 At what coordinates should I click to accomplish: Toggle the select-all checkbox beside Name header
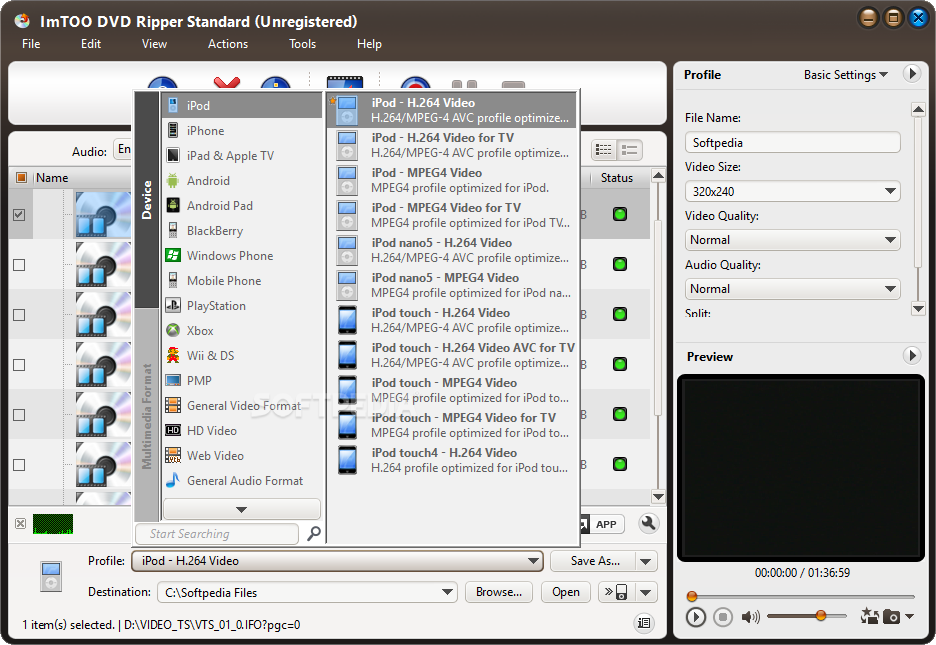click(x=21, y=178)
